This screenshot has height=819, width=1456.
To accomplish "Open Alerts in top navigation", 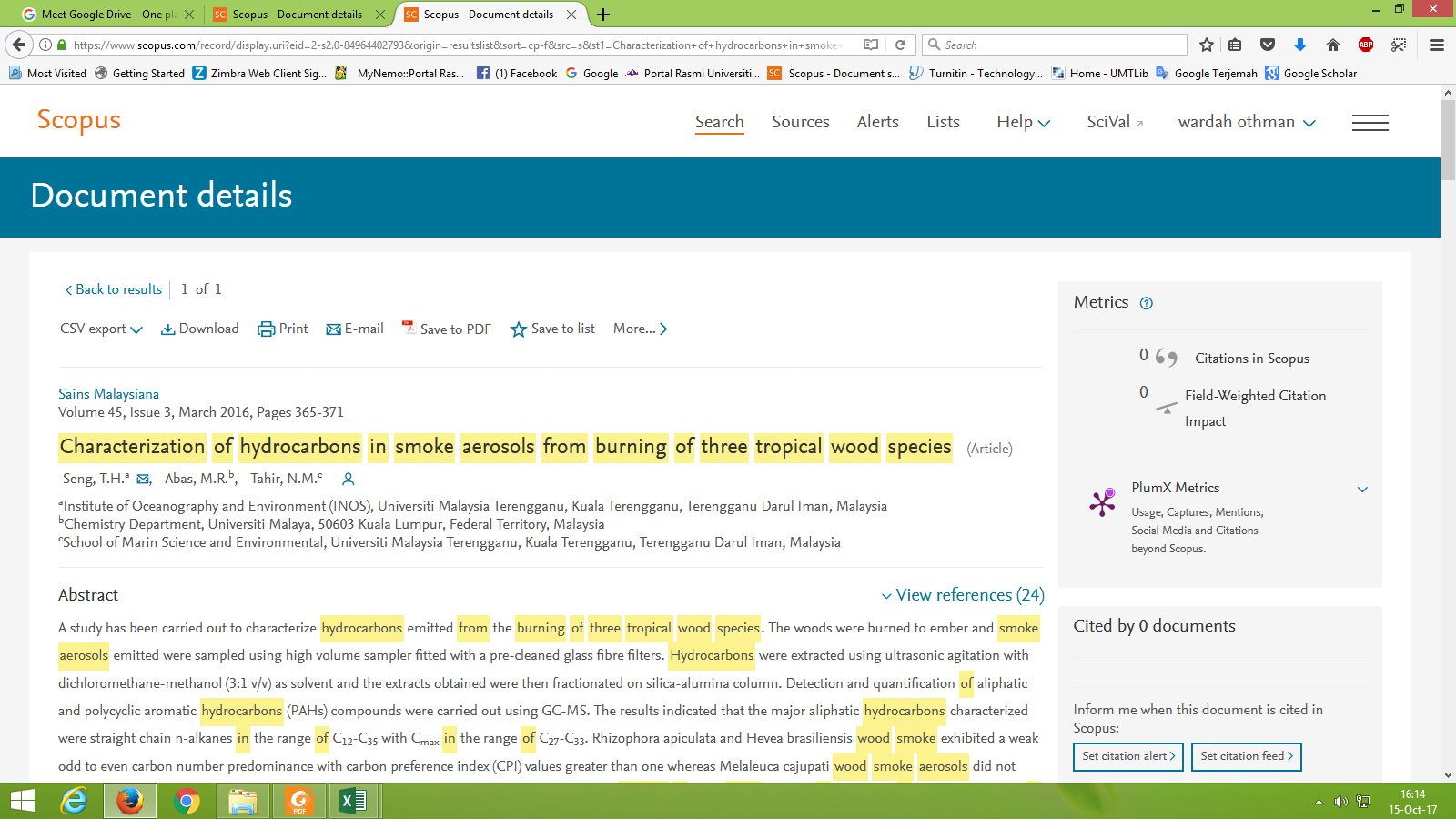I will (877, 122).
